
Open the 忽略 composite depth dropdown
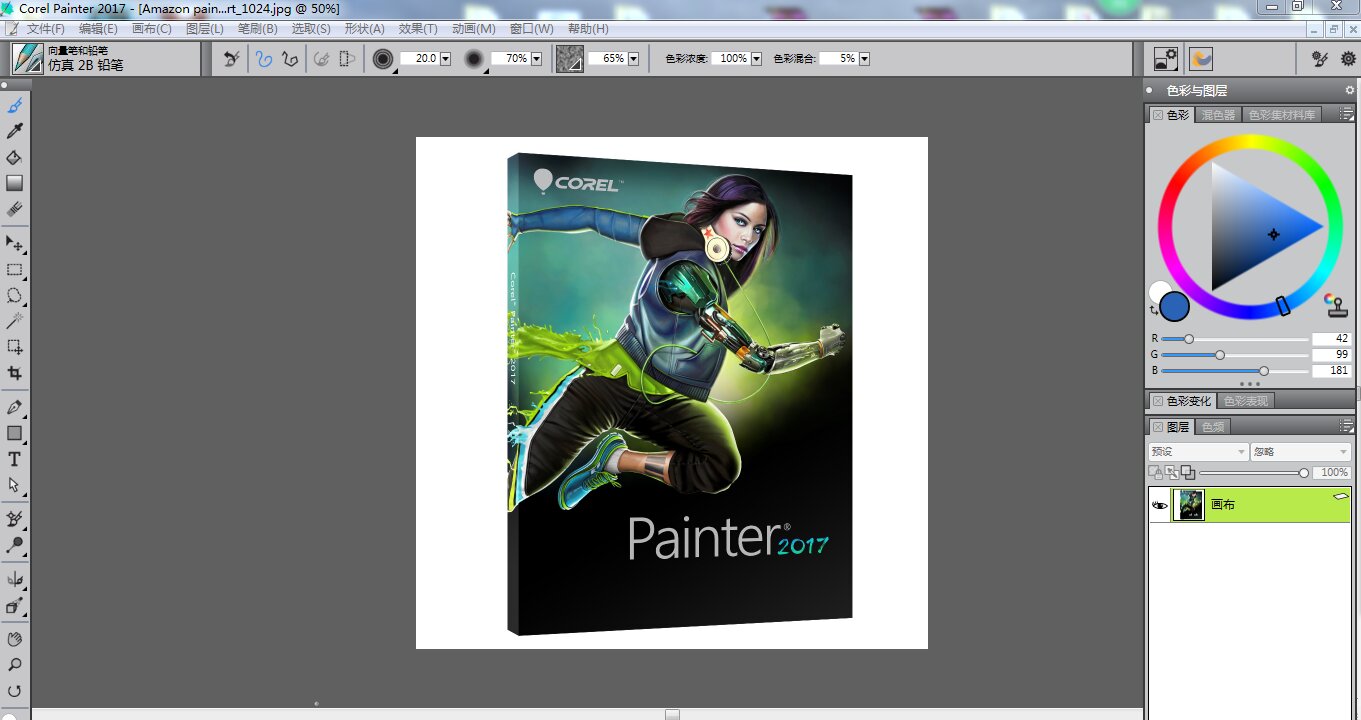pos(1300,452)
